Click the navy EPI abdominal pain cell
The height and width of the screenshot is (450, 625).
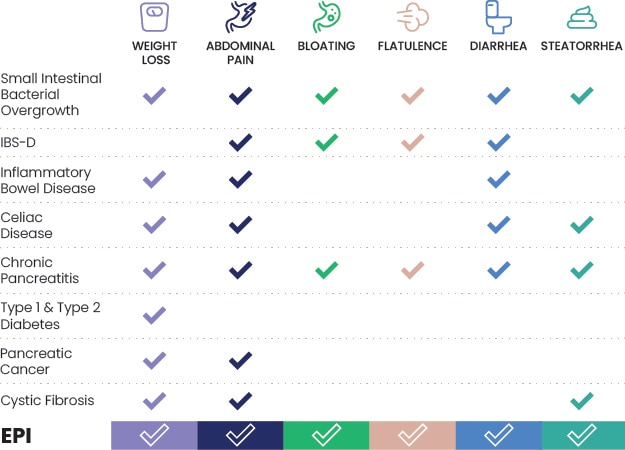240,435
